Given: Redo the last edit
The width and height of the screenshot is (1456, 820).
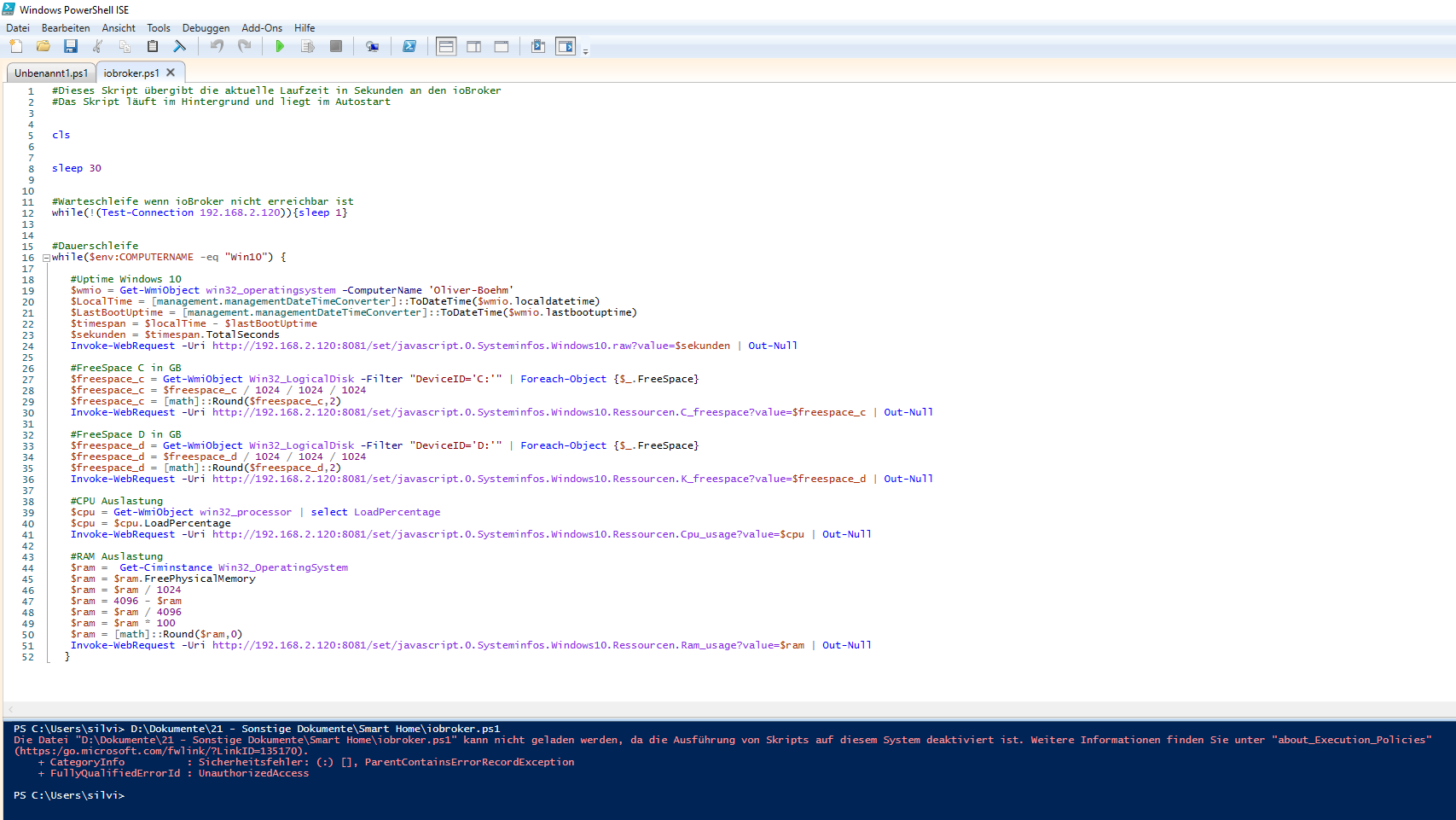Looking at the screenshot, I should tap(245, 46).
